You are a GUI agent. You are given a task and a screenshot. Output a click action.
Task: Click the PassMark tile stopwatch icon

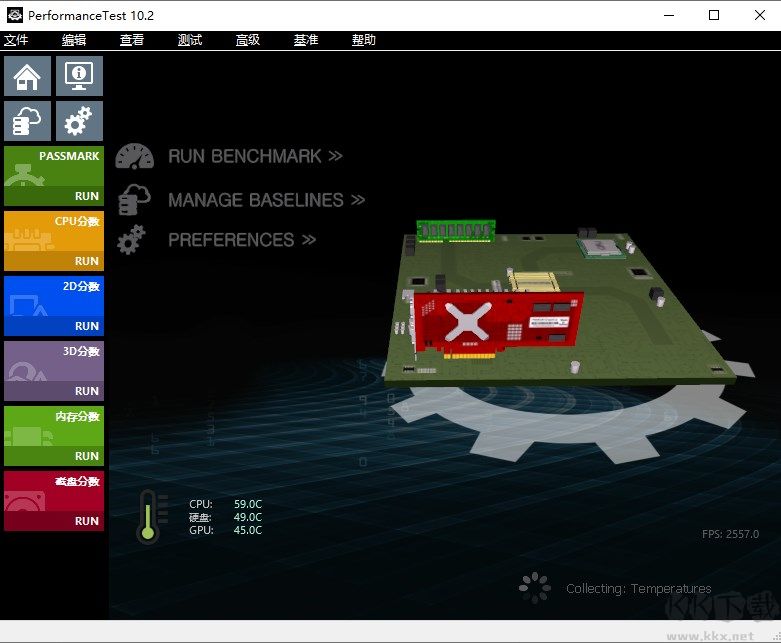pos(24,175)
